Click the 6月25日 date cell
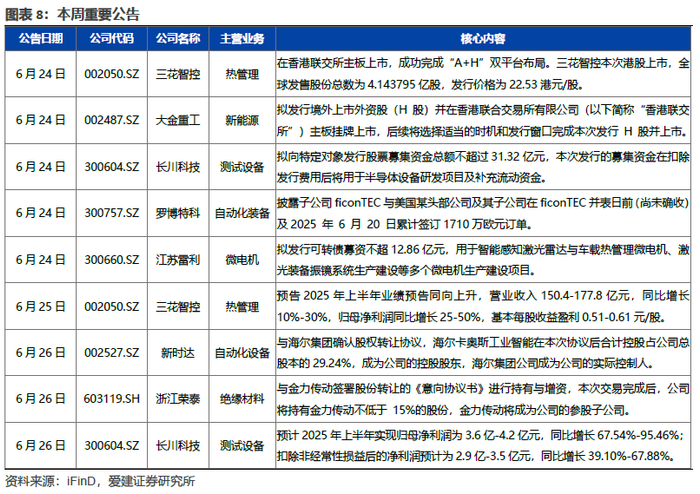Image resolution: width=700 pixels, height=494 pixels. (41, 307)
